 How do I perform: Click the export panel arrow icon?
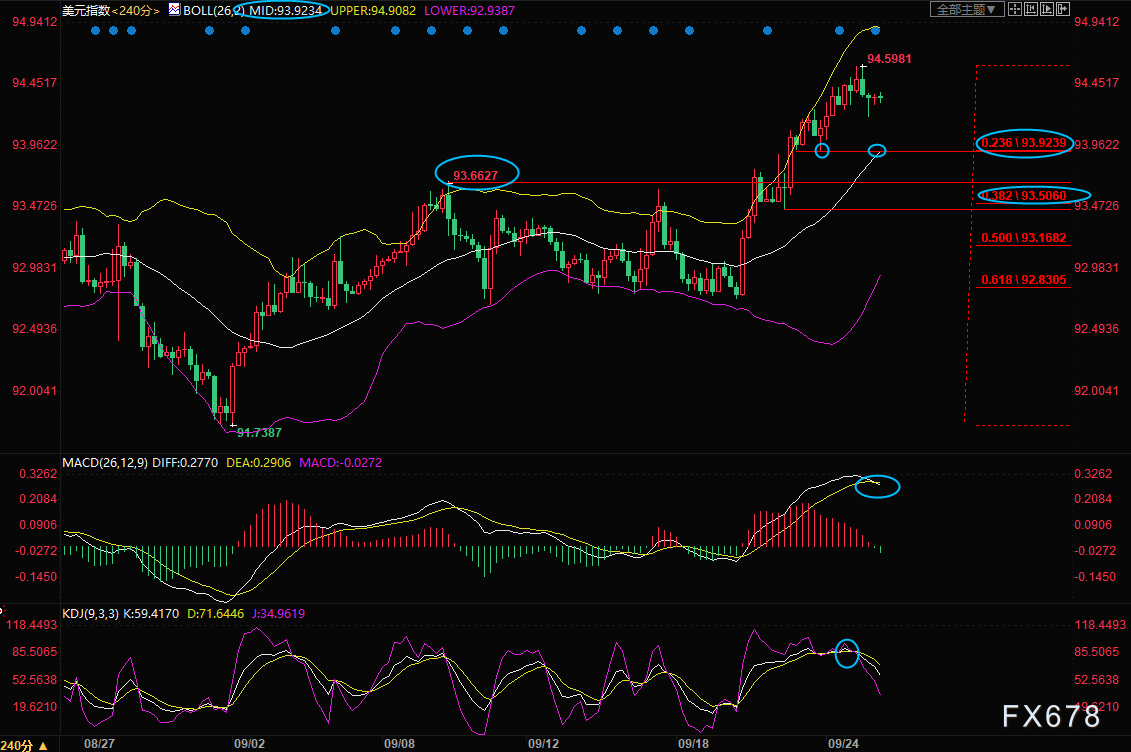[x=1063, y=9]
